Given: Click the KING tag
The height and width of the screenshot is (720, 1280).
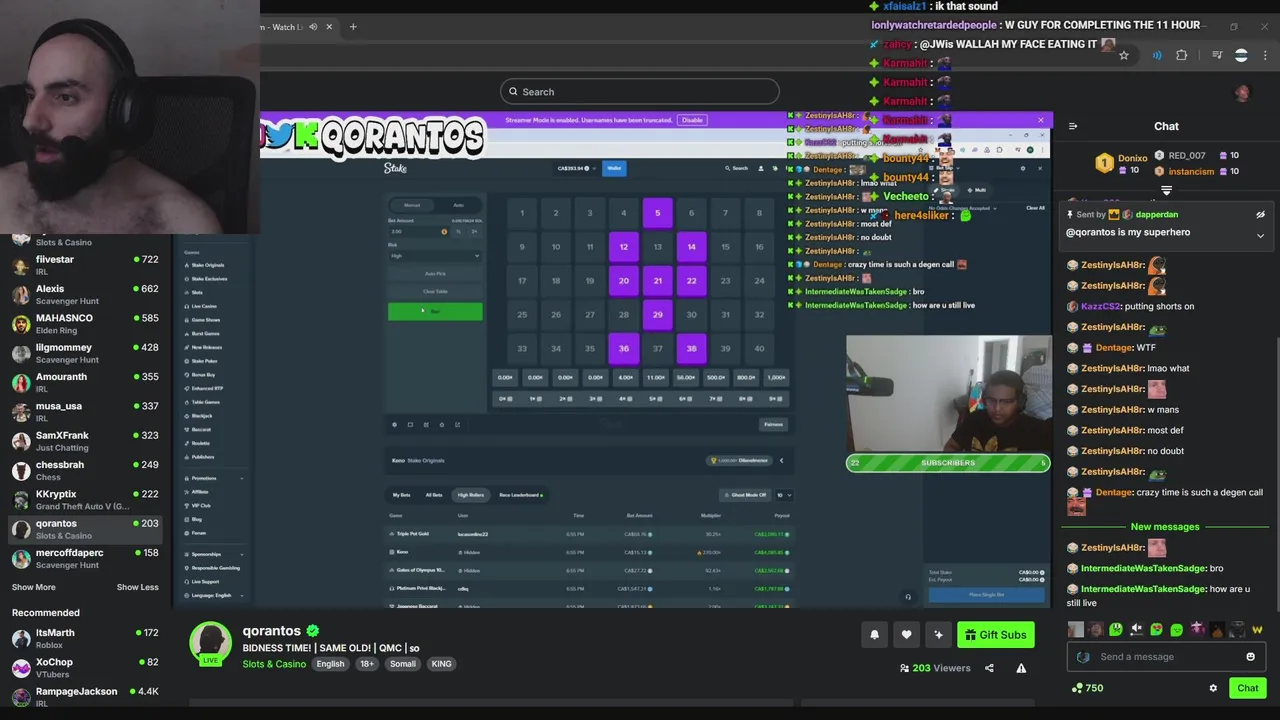Looking at the screenshot, I should tap(441, 664).
